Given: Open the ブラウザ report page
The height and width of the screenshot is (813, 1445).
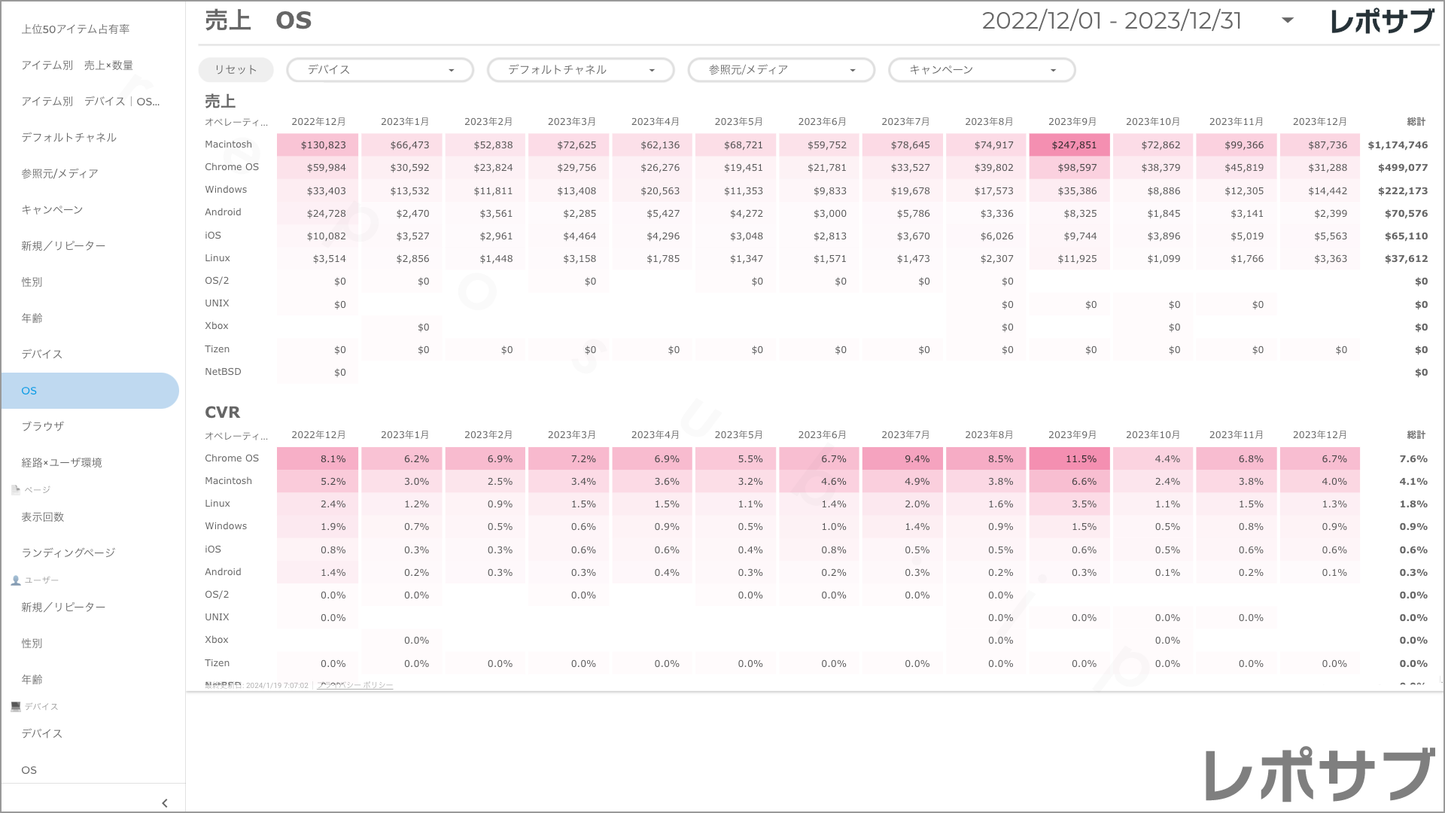Looking at the screenshot, I should coord(43,426).
